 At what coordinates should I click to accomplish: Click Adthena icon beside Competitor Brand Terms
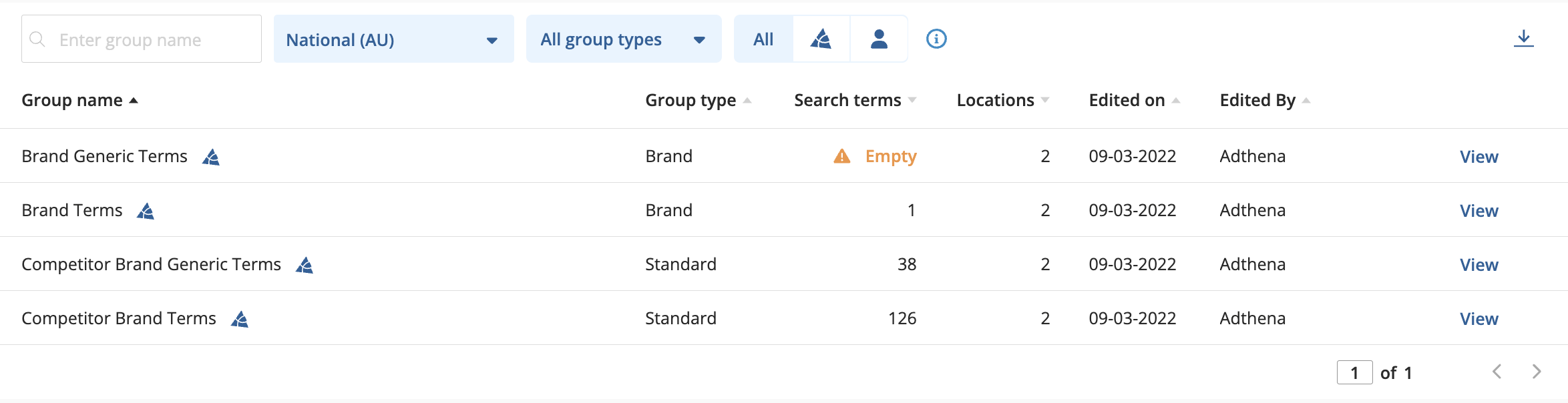coord(240,319)
